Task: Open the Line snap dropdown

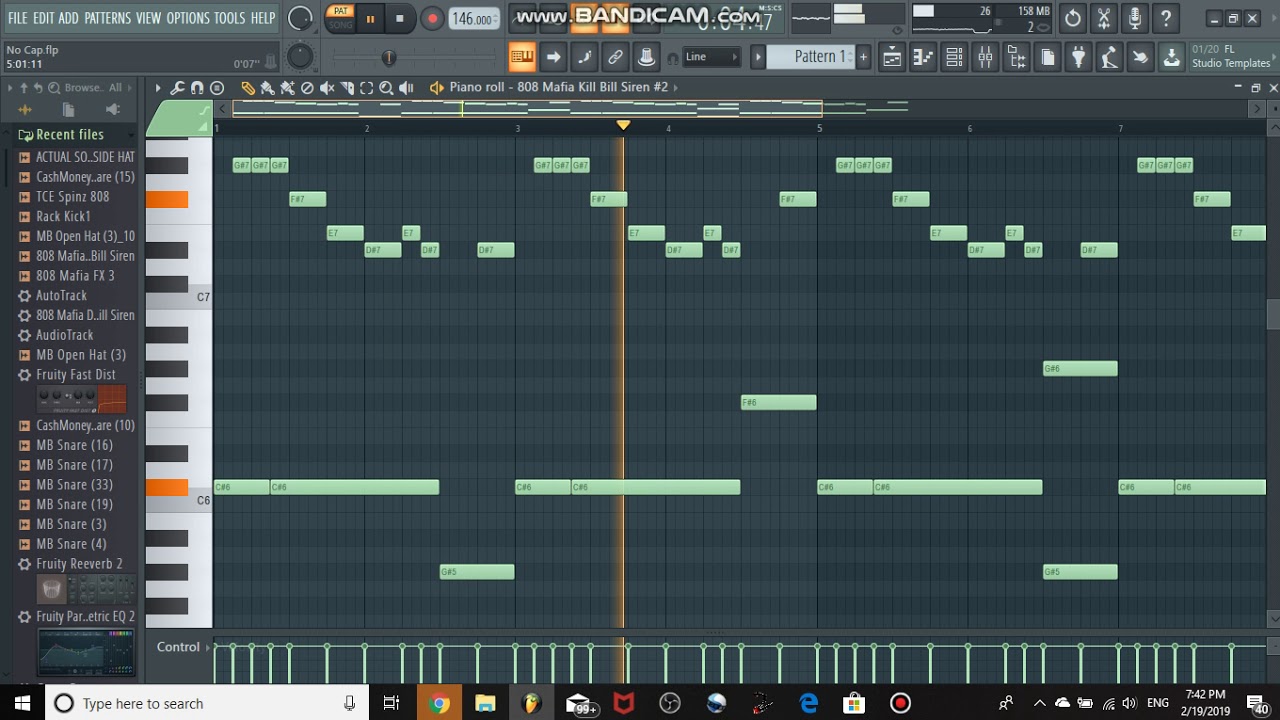Action: pos(711,57)
